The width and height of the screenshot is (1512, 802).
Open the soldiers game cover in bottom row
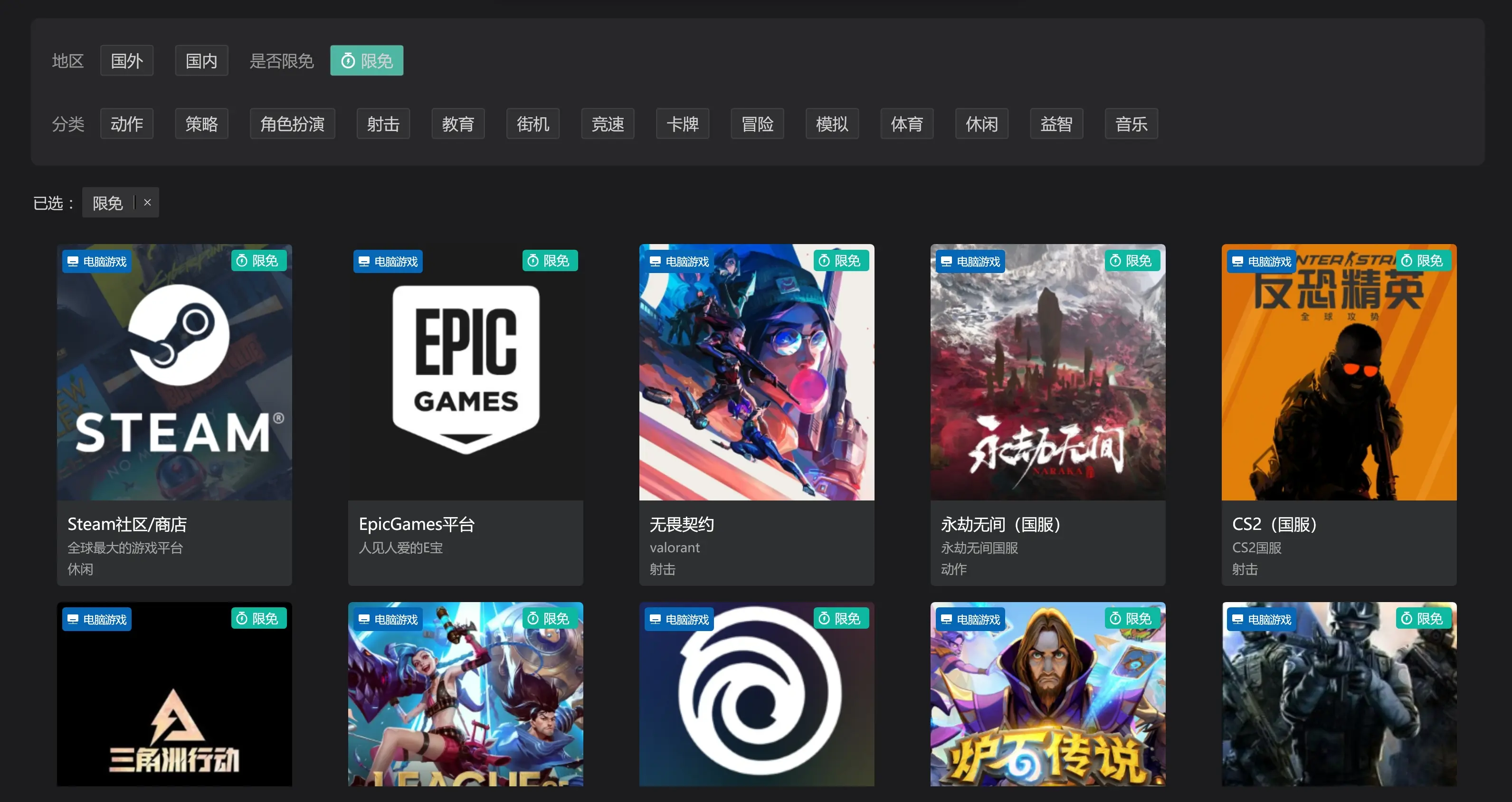[1339, 694]
